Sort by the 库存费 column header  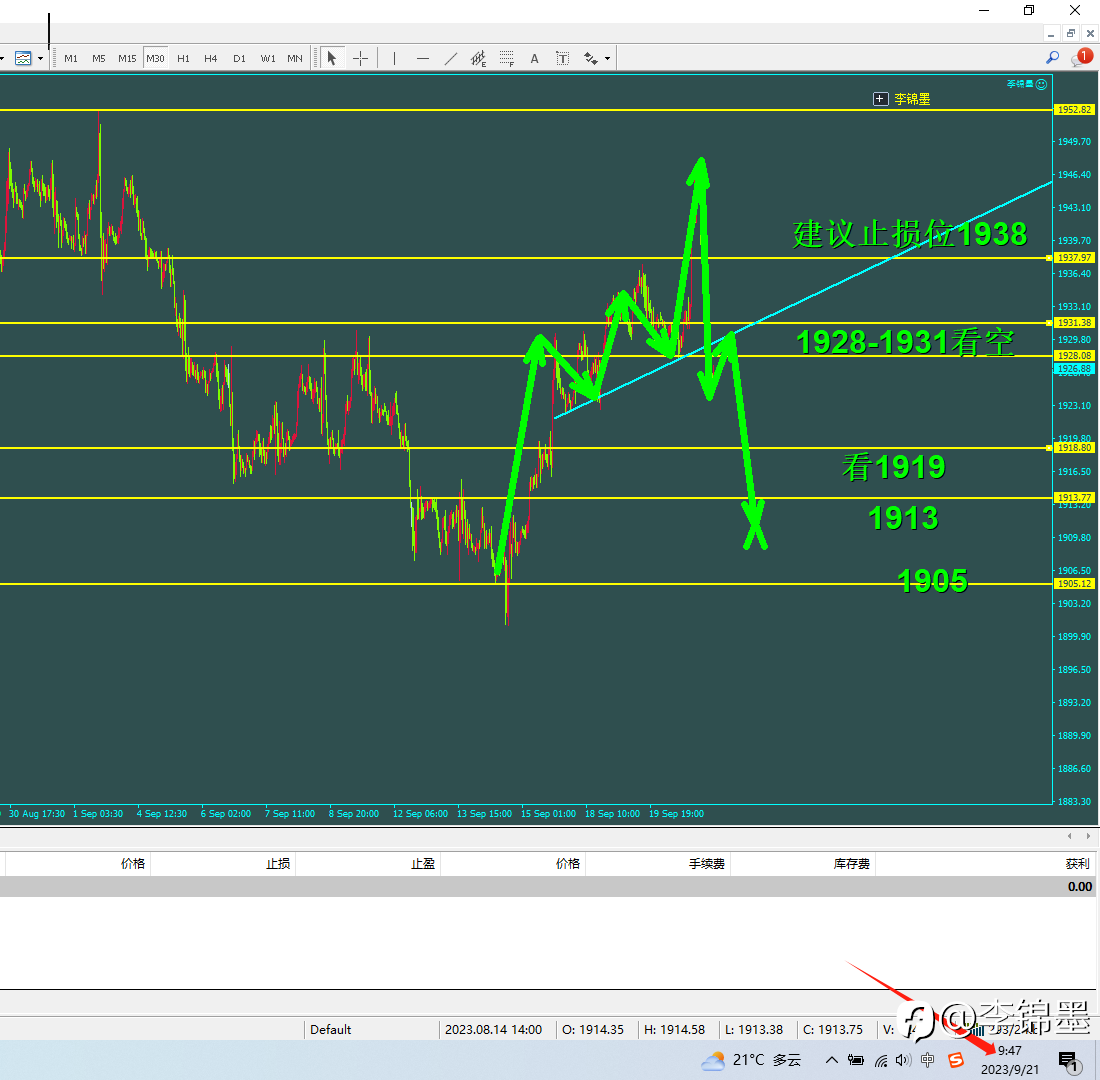[x=852, y=864]
